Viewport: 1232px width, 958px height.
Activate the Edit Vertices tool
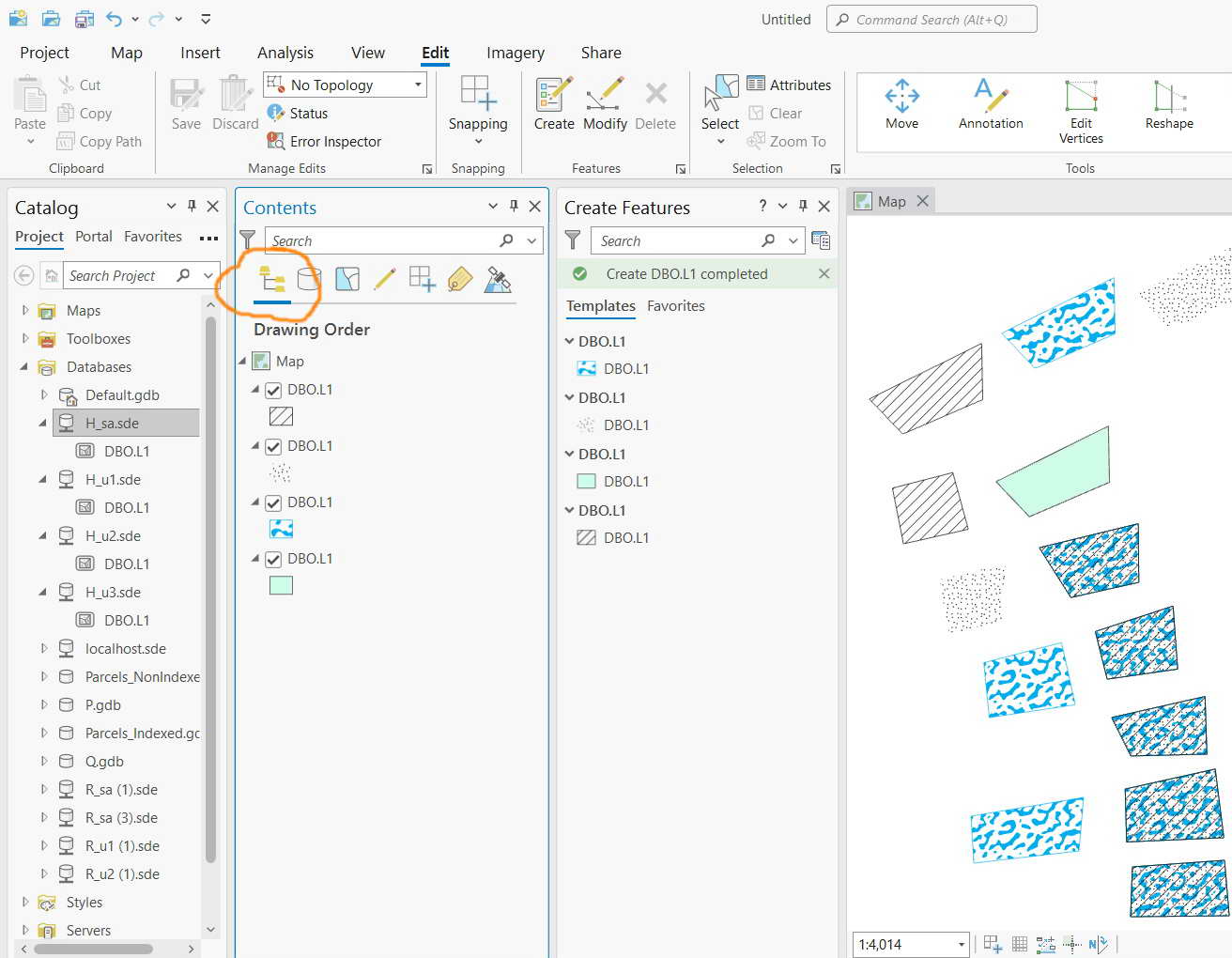click(x=1081, y=111)
